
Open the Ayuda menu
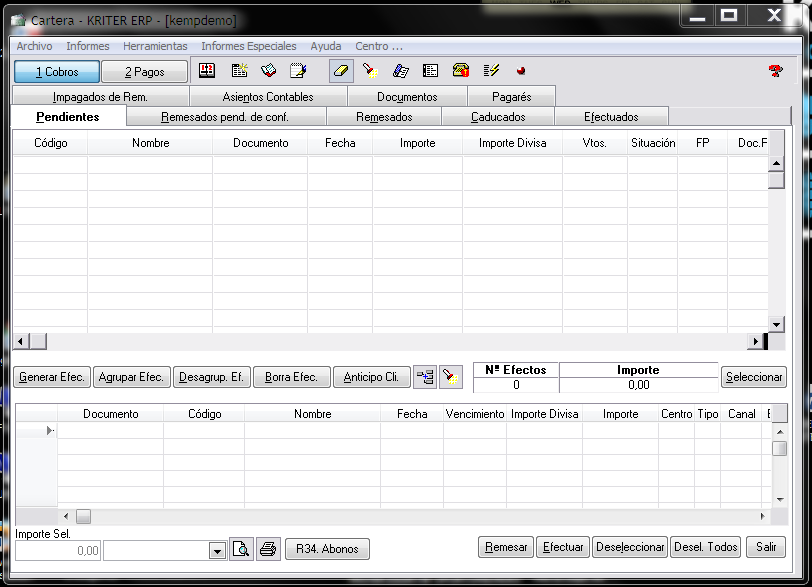click(326, 46)
